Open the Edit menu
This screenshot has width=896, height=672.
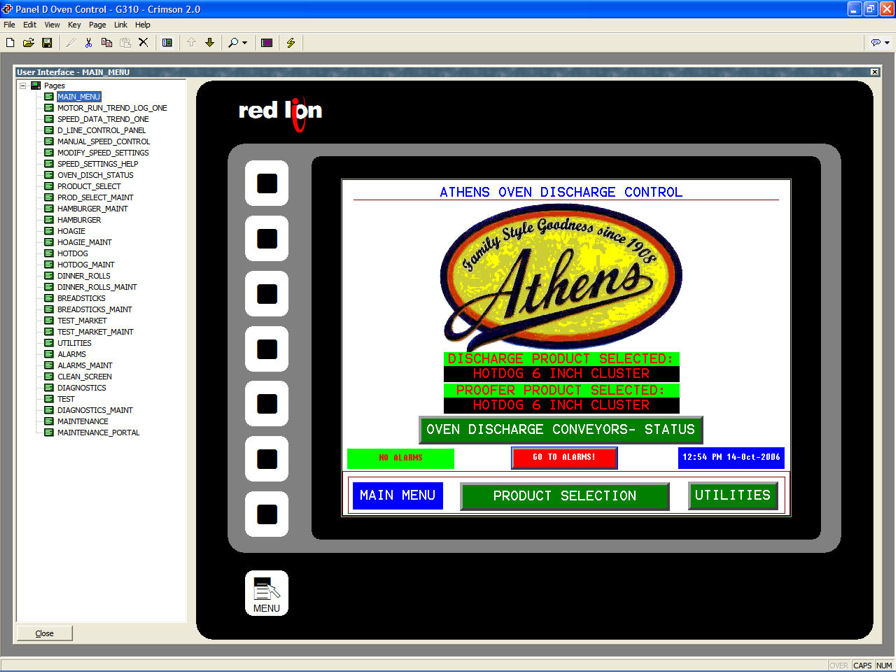click(30, 25)
